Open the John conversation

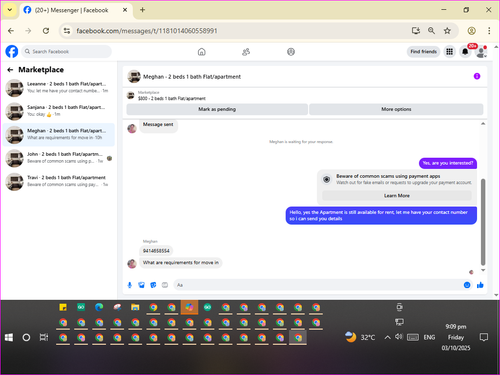pos(59,158)
